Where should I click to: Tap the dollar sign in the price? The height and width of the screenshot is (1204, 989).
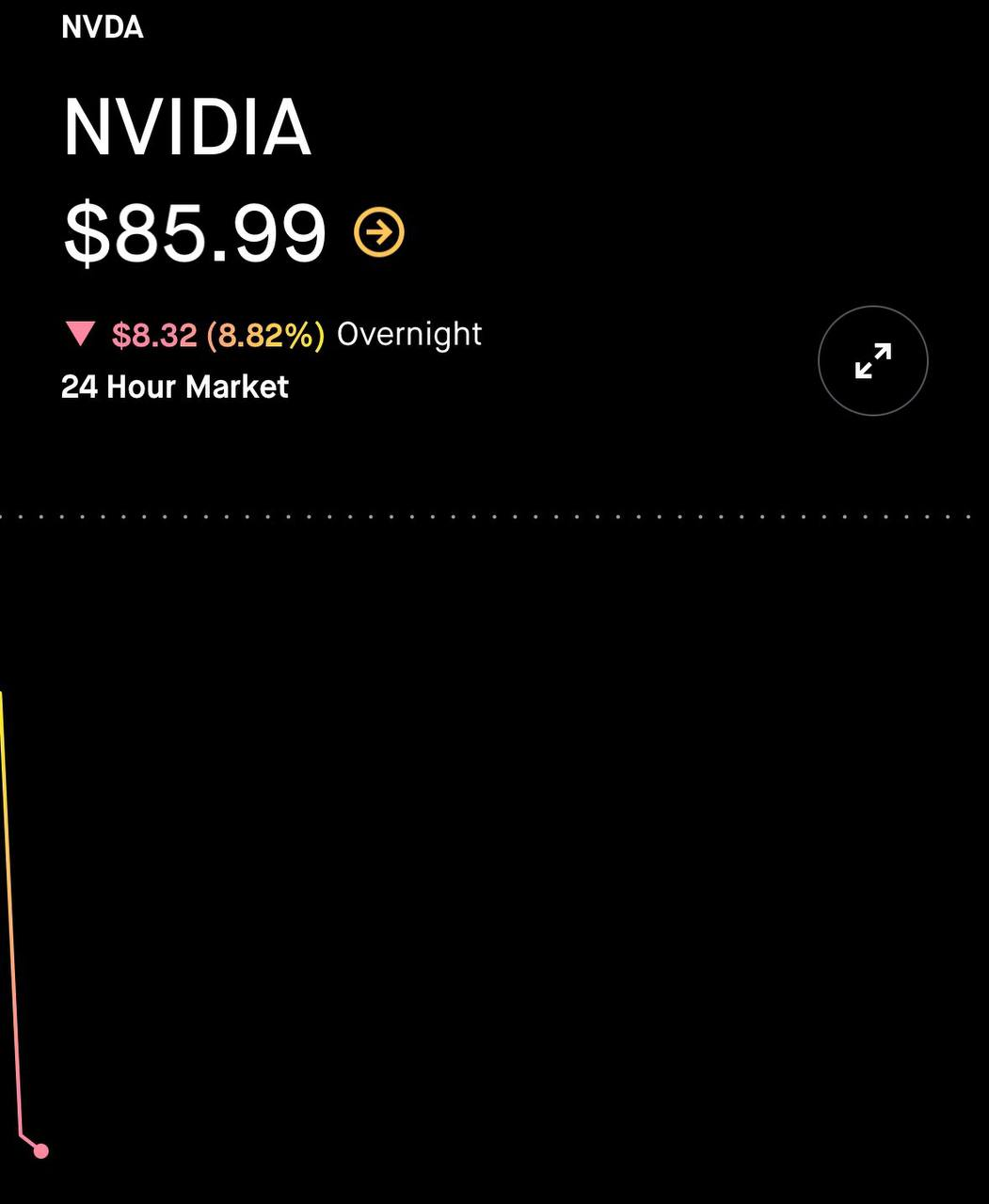point(86,232)
